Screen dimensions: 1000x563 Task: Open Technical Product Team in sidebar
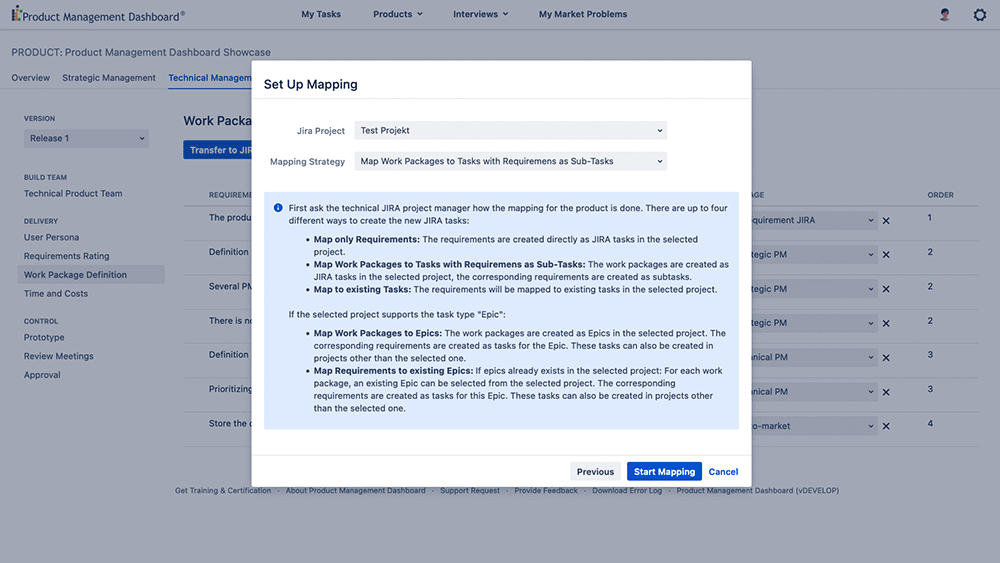[x=73, y=193]
